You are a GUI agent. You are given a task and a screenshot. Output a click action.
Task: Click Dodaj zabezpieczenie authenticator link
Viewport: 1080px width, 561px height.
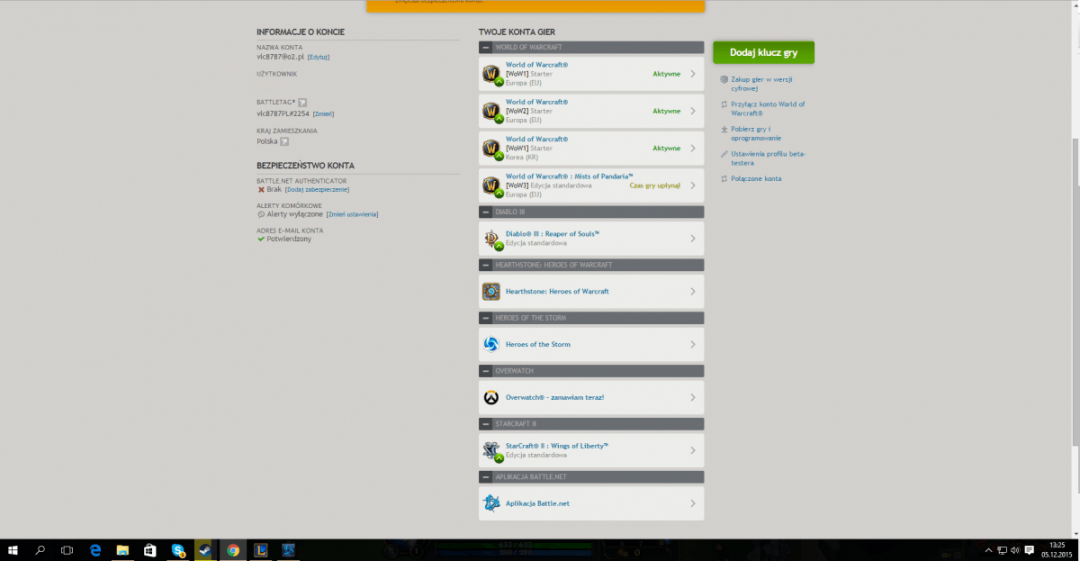coord(317,189)
